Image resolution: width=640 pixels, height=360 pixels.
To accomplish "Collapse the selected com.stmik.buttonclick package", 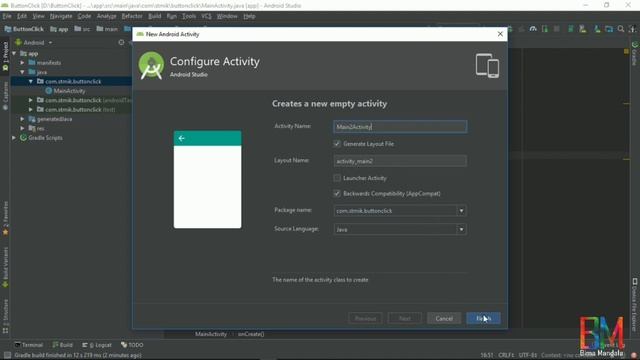I will [31, 82].
